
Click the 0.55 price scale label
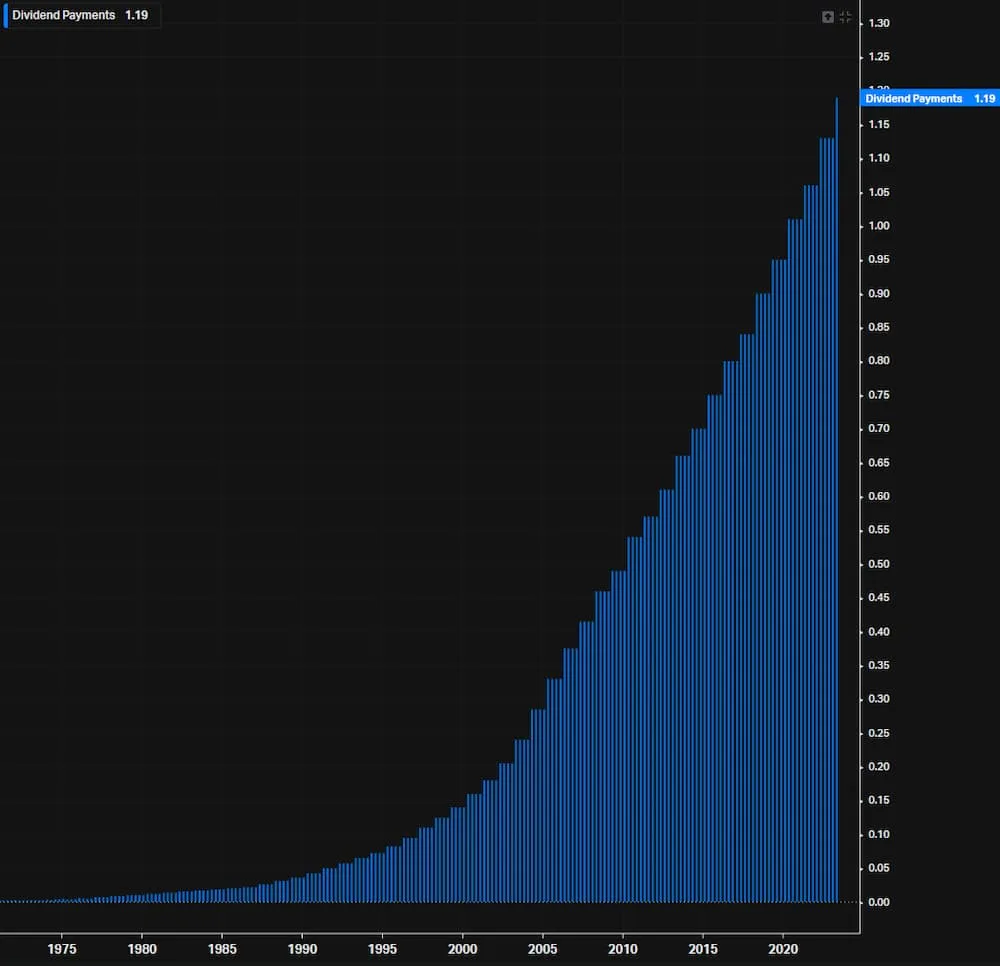pyautogui.click(x=879, y=530)
